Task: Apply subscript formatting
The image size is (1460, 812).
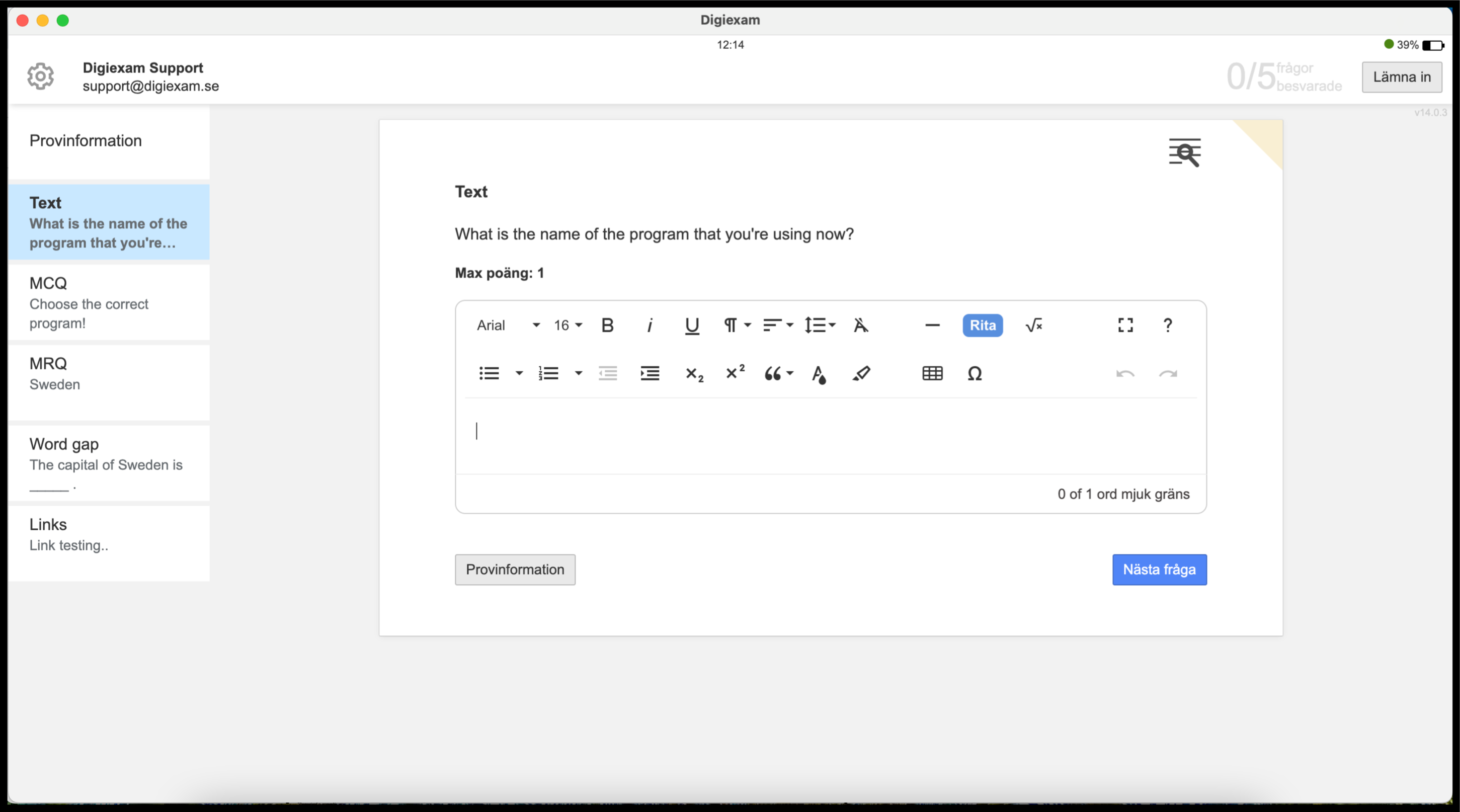Action: pyautogui.click(x=694, y=374)
